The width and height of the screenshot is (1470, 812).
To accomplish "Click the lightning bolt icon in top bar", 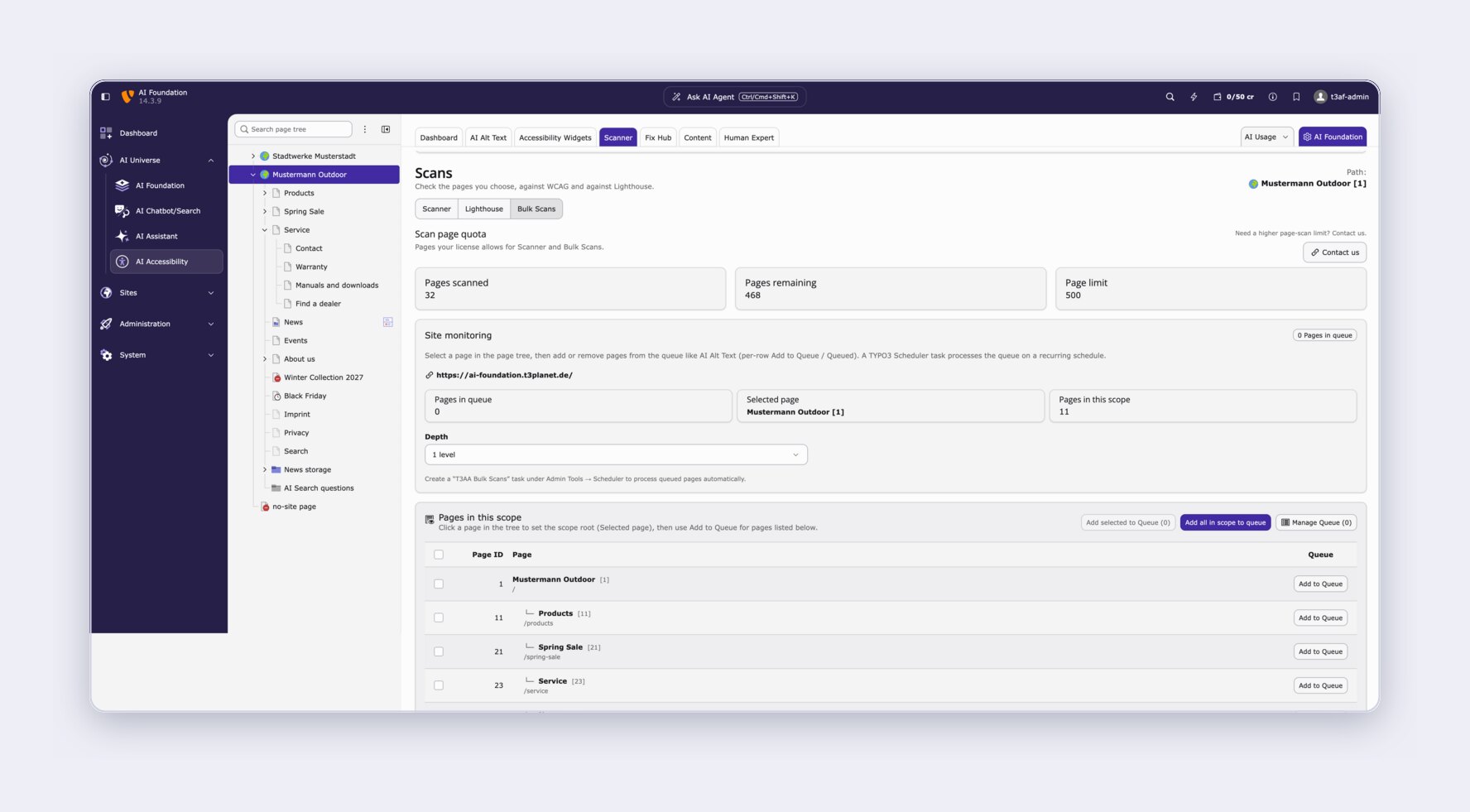I will pyautogui.click(x=1194, y=97).
